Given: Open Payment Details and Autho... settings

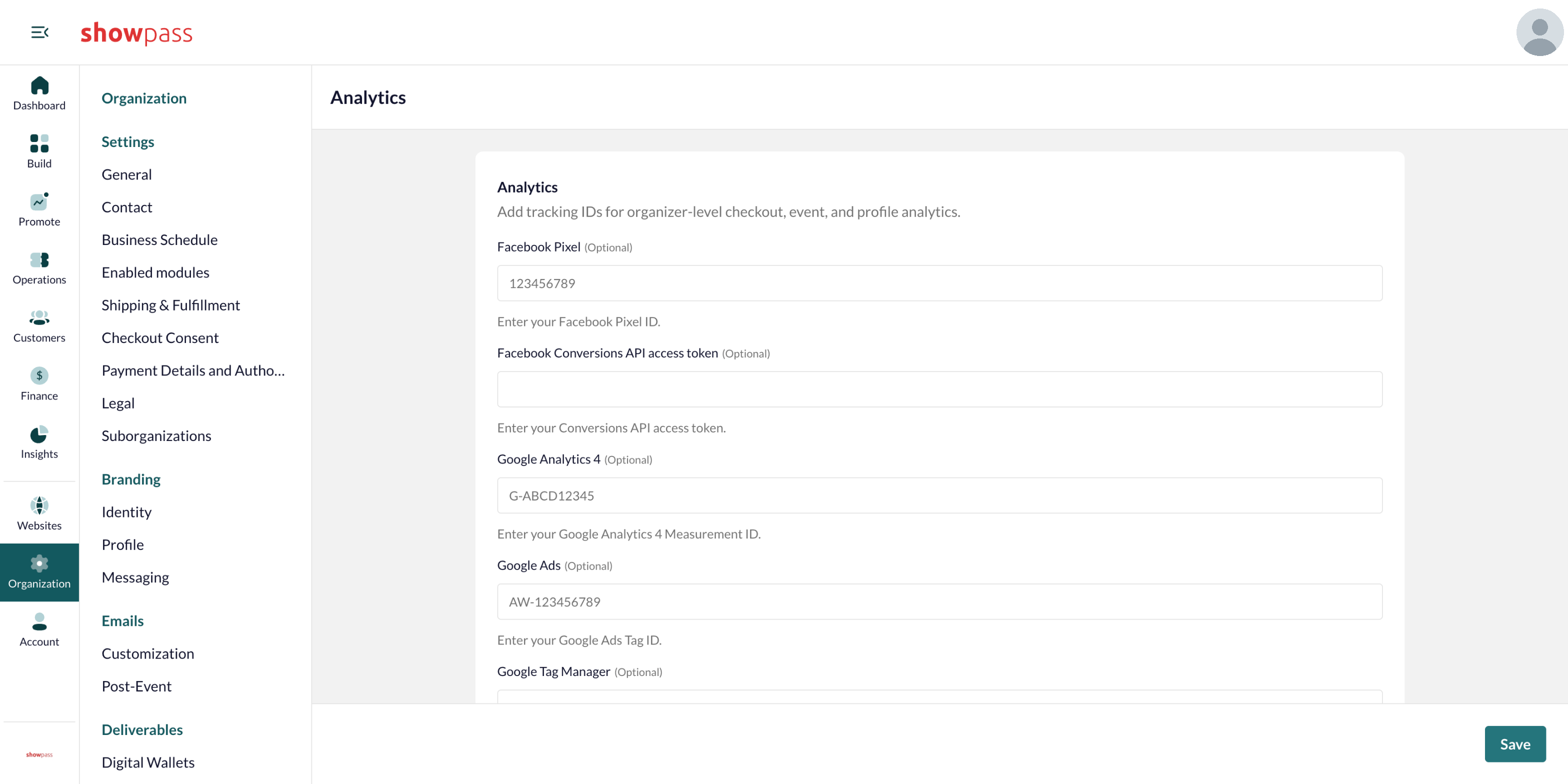Looking at the screenshot, I should (x=193, y=370).
